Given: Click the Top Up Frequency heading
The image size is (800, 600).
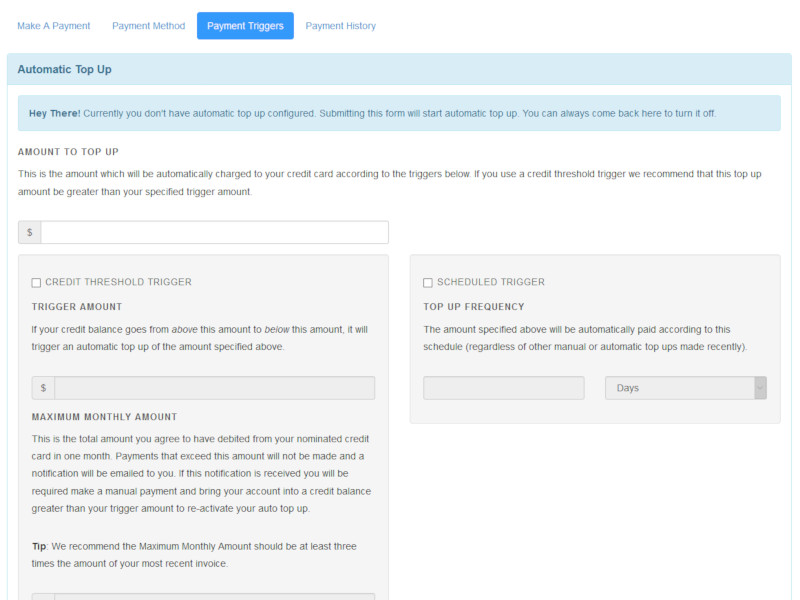Looking at the screenshot, I should coord(474,307).
